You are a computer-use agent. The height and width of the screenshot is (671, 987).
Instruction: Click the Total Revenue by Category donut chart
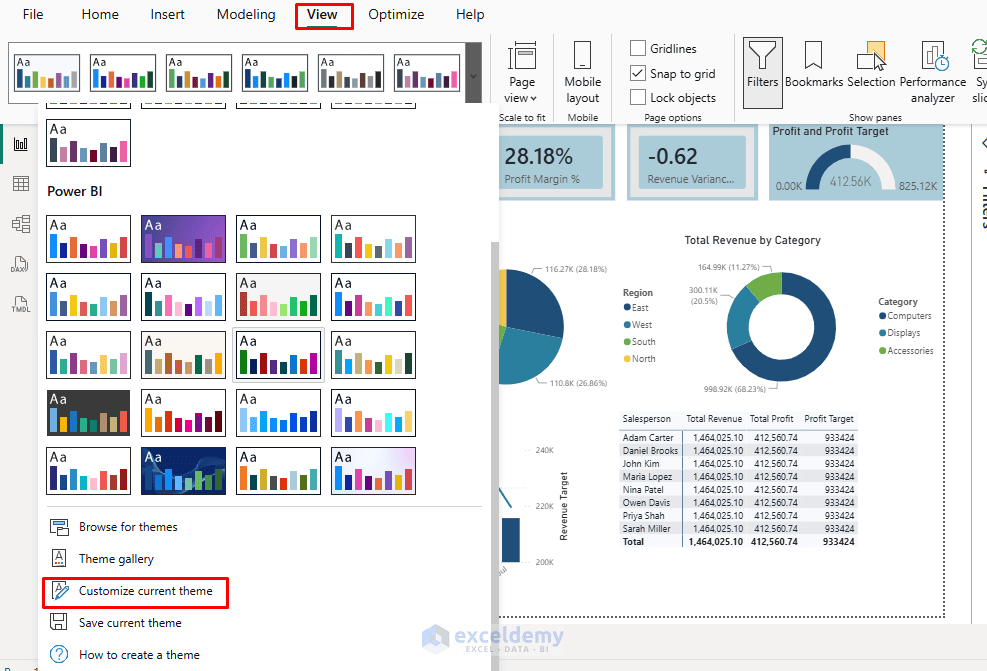(781, 327)
